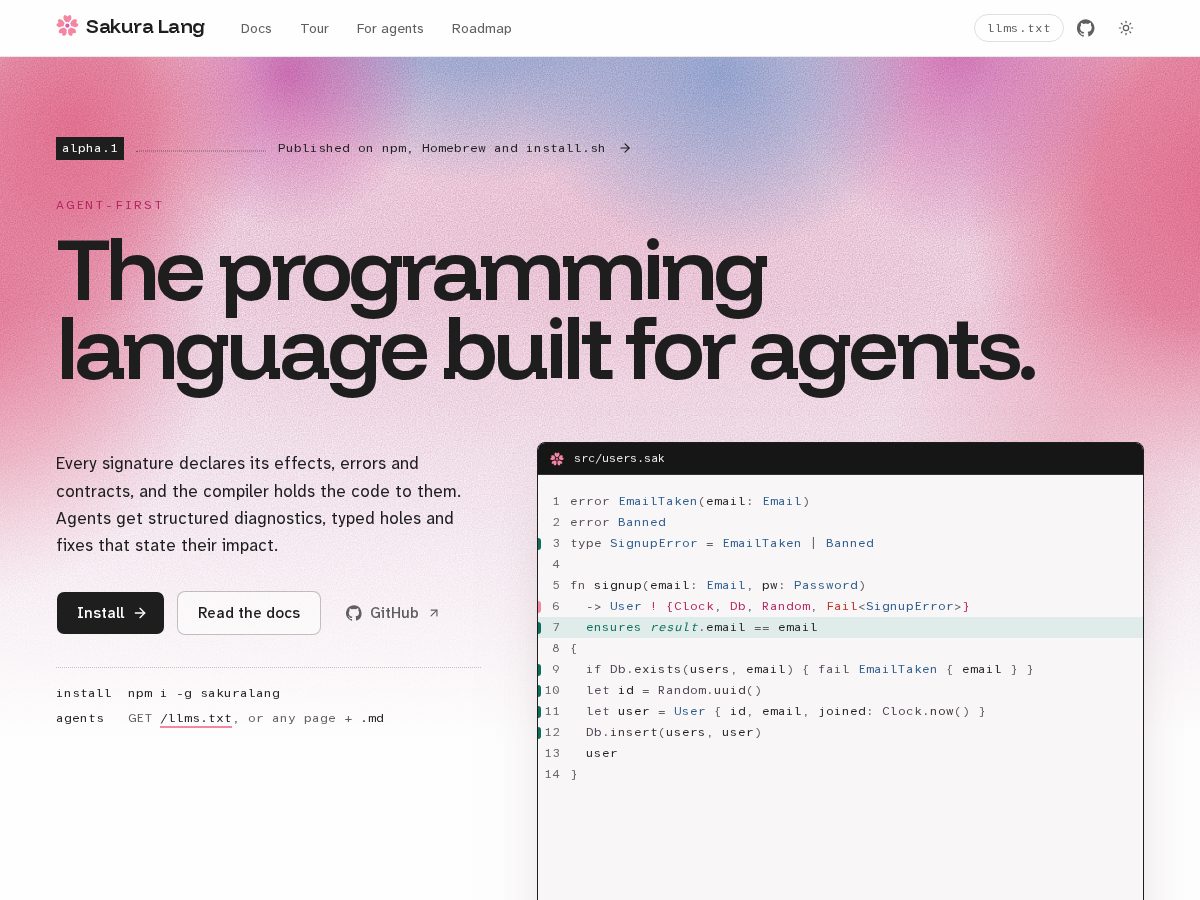Click the src/users.sak file title
This screenshot has width=1200, height=900.
(x=619, y=458)
